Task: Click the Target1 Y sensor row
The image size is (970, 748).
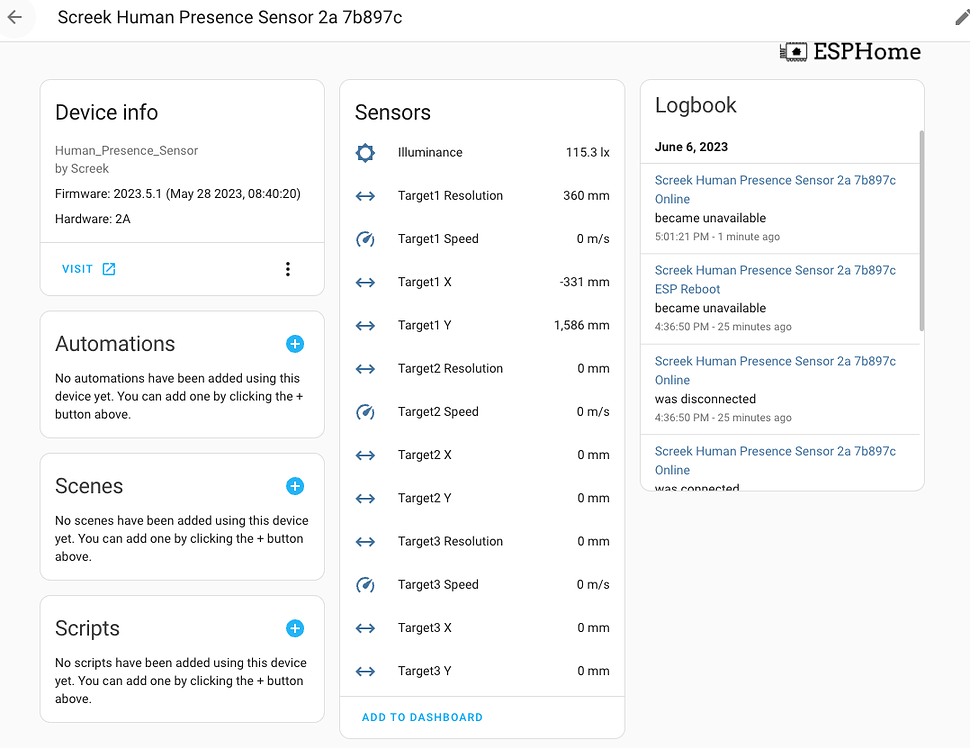Action: point(482,325)
